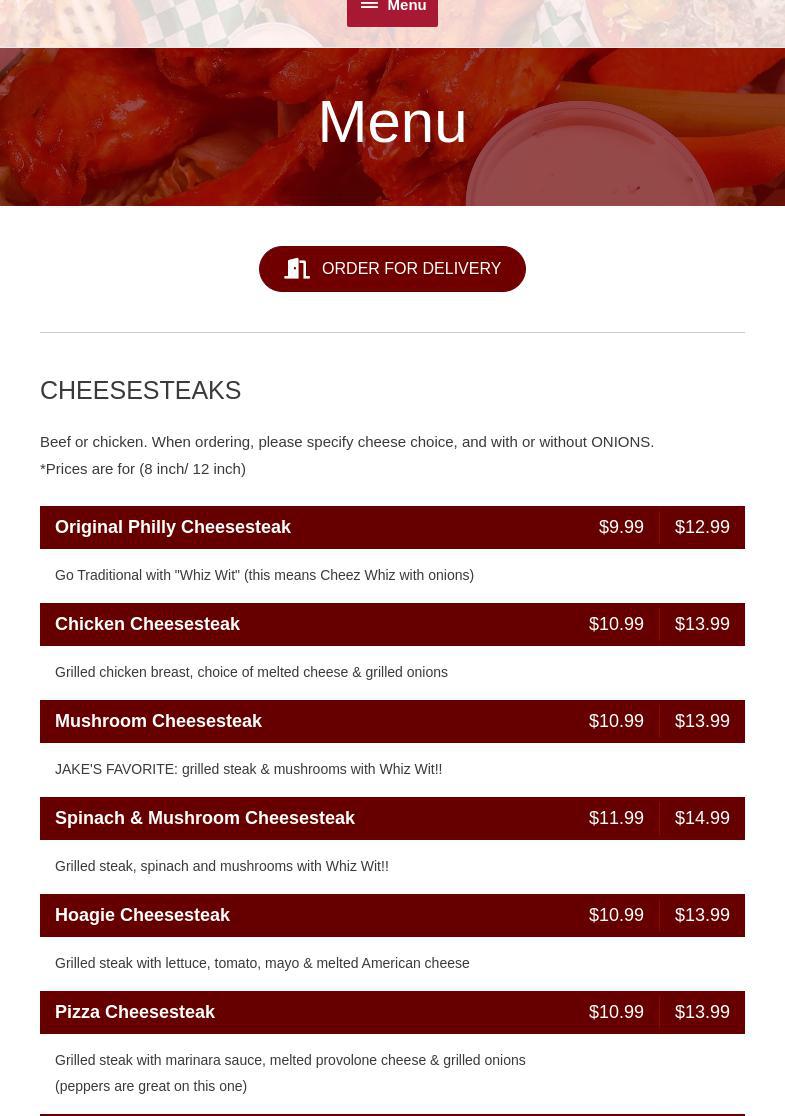Viewport: 785px width, 1116px height.
Task: Click the delivery icon in order button
Action: (297, 269)
